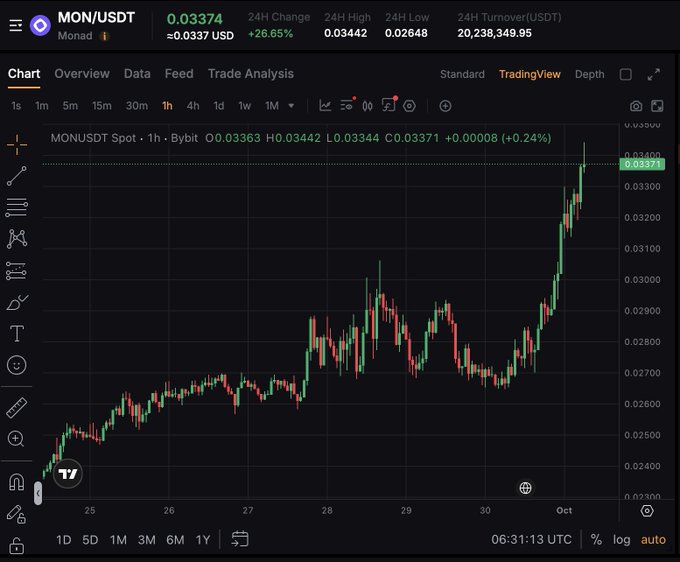The height and width of the screenshot is (562, 680).
Task: Open the emoji icons tool
Action: coord(17,365)
